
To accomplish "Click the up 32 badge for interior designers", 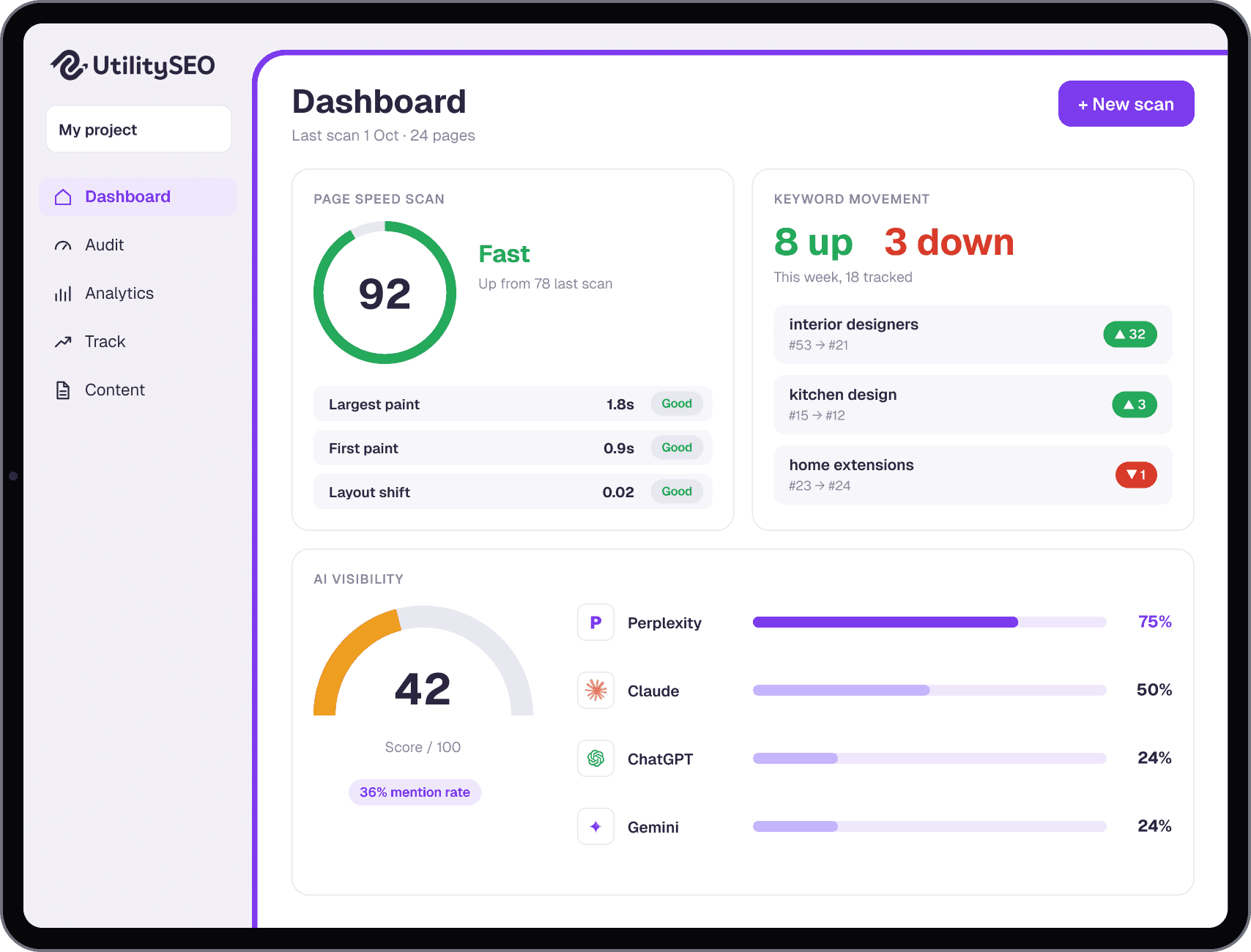I will coord(1130,335).
